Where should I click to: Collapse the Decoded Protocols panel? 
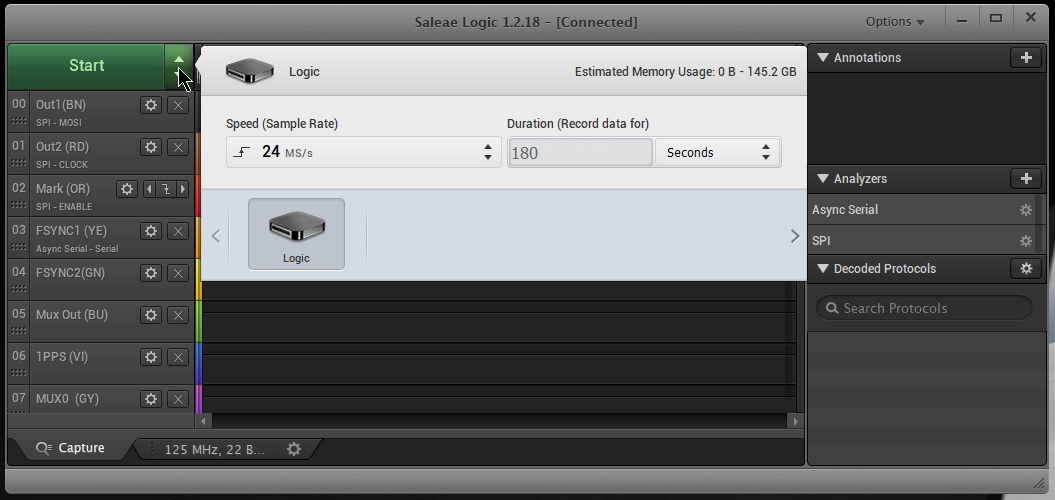coord(822,269)
